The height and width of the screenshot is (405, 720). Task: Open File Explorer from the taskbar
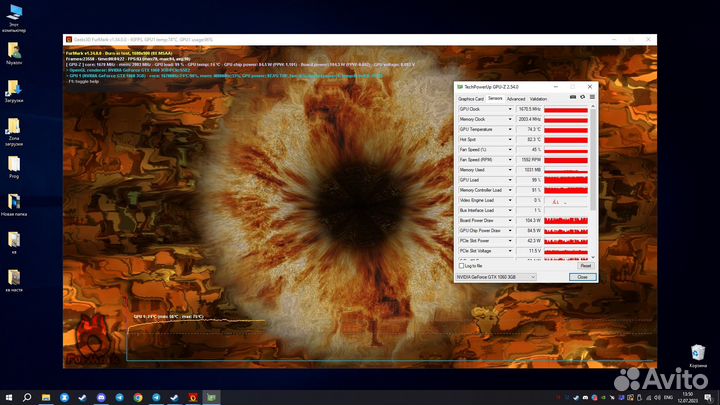[x=46, y=397]
